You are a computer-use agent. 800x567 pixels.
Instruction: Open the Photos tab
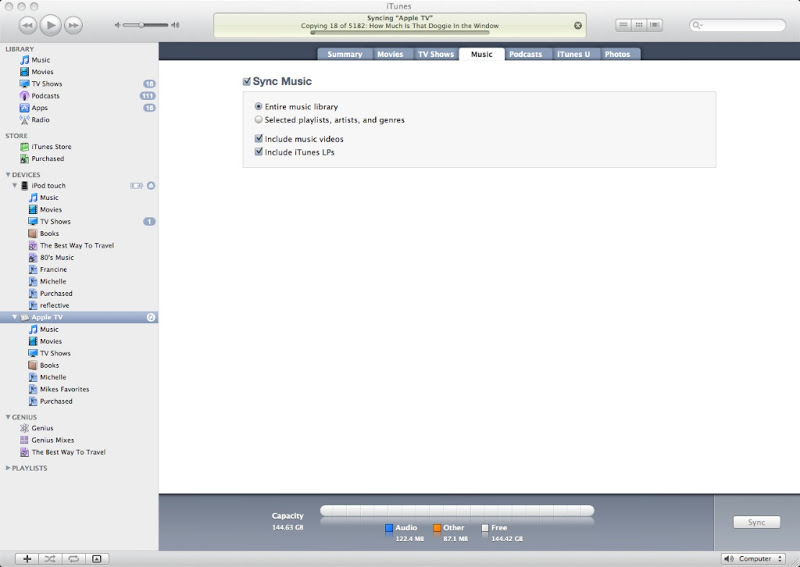coord(617,54)
